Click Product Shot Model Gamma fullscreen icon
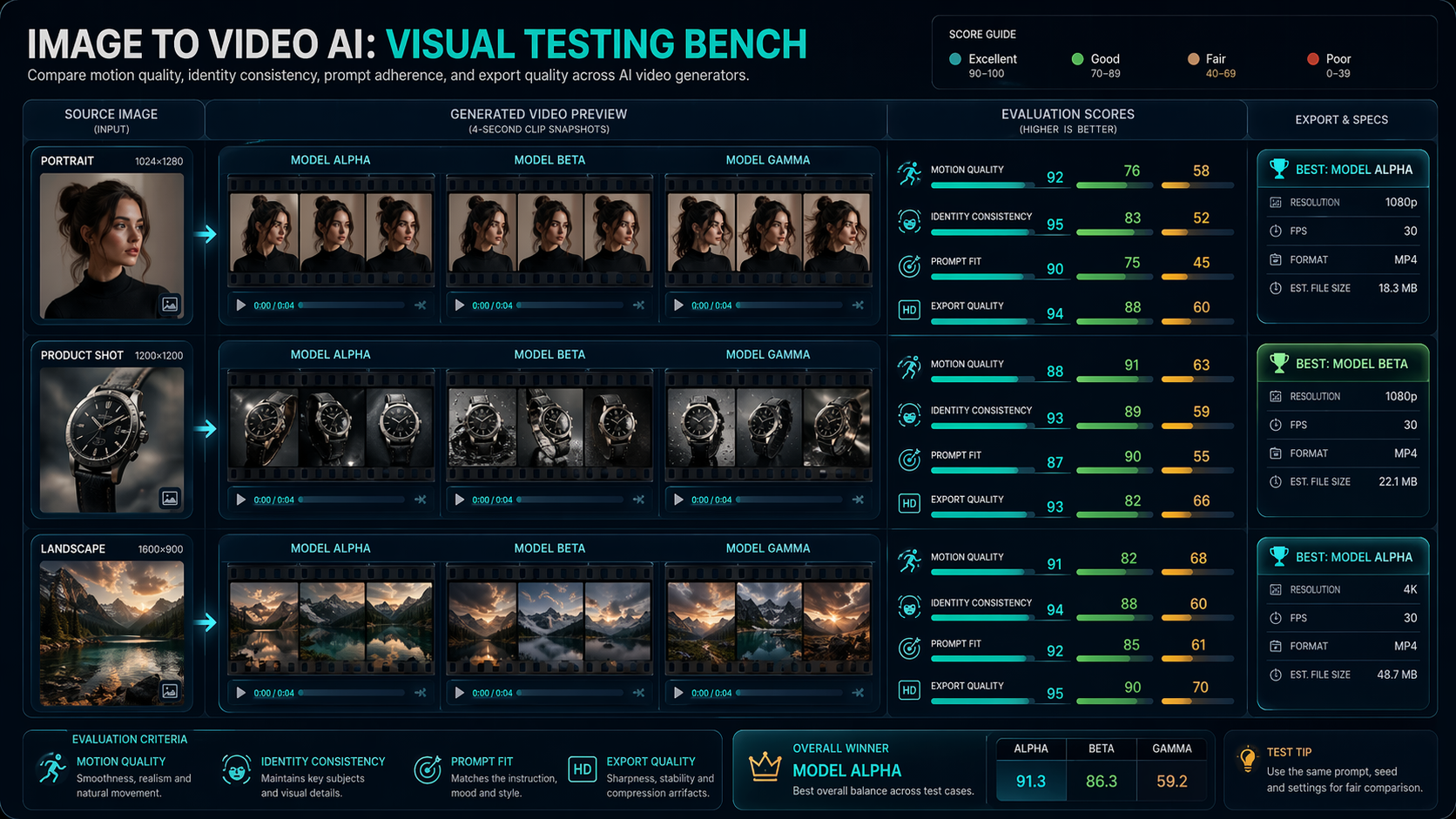1456x819 pixels. pyautogui.click(x=858, y=500)
